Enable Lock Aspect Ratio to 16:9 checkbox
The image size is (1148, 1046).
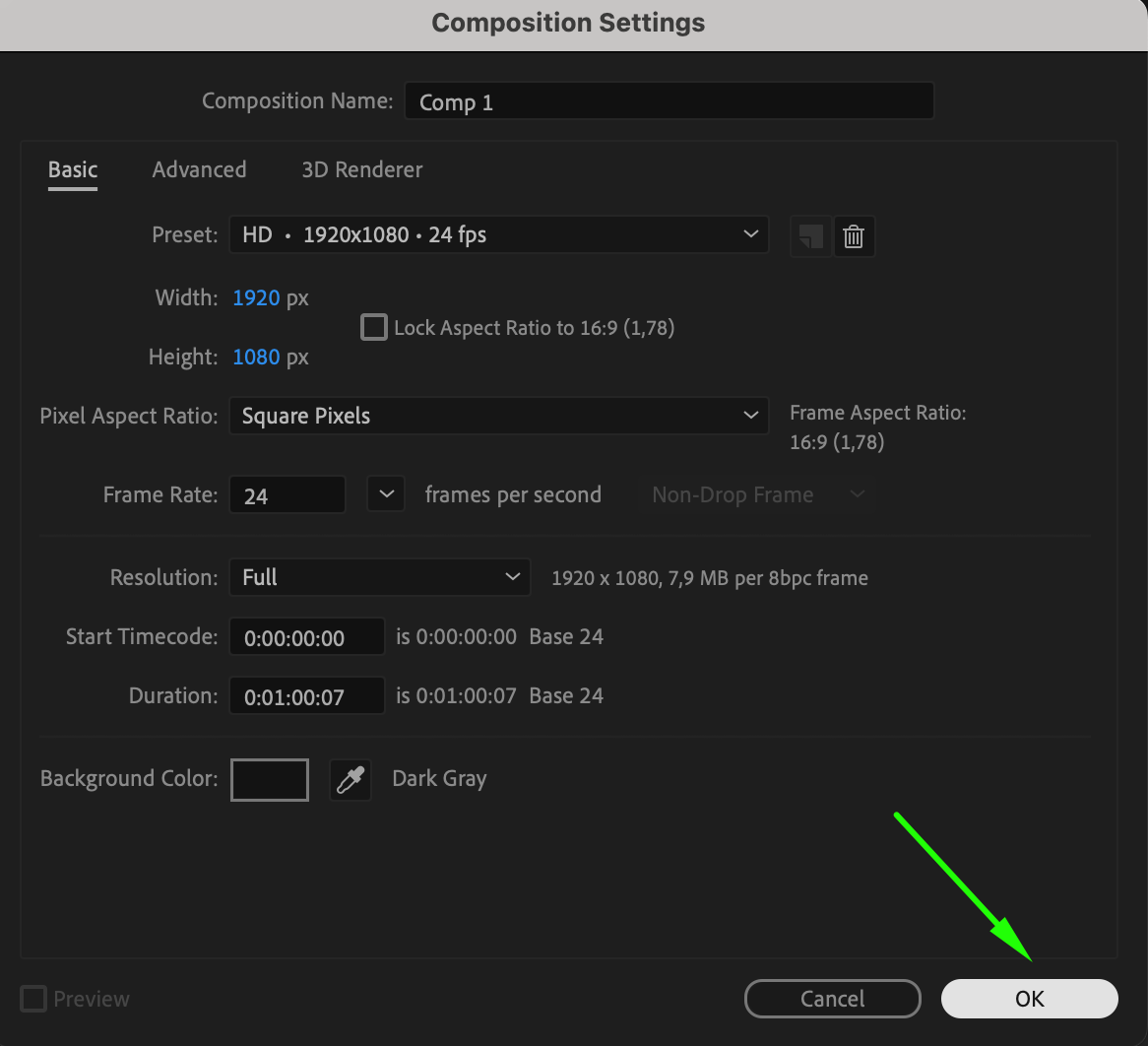(x=374, y=327)
